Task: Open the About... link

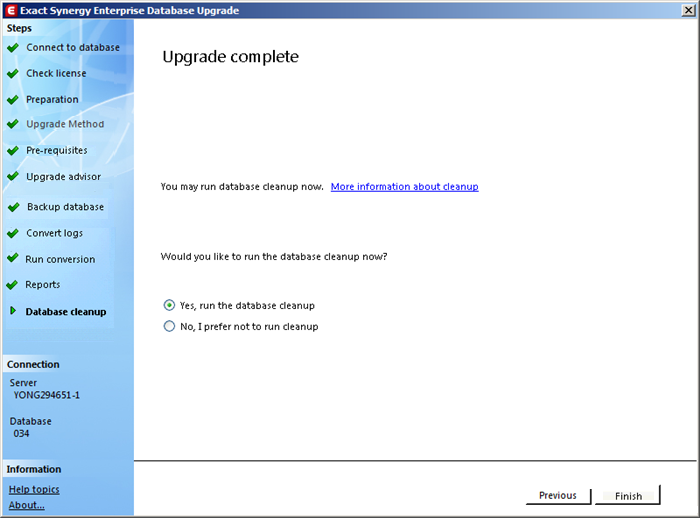Action: tap(26, 505)
